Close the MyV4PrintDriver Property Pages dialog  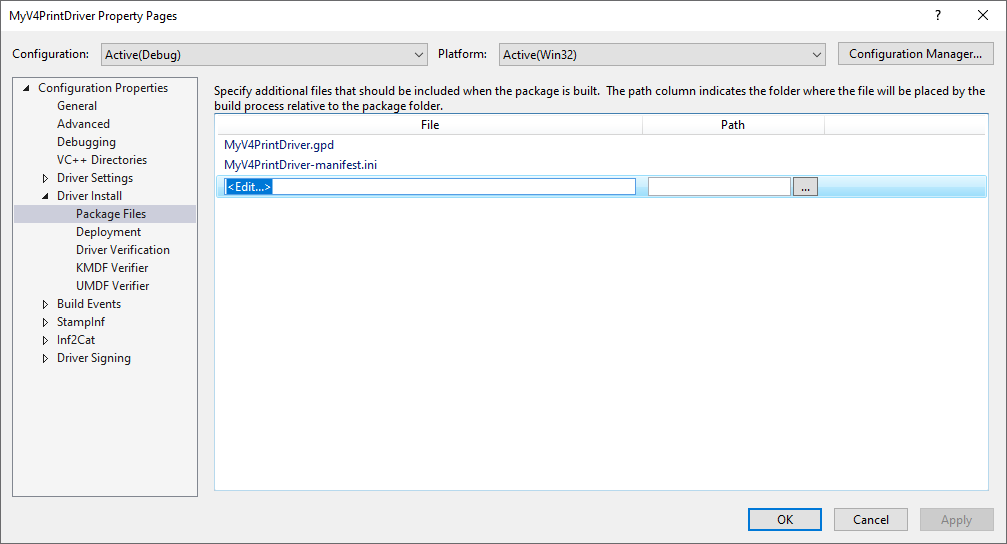(x=983, y=15)
